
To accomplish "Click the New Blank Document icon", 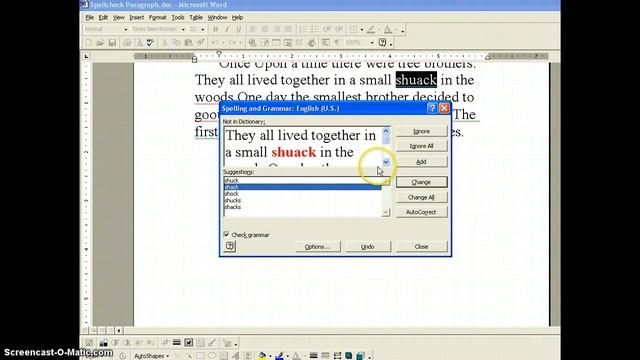I will pos(89,42).
